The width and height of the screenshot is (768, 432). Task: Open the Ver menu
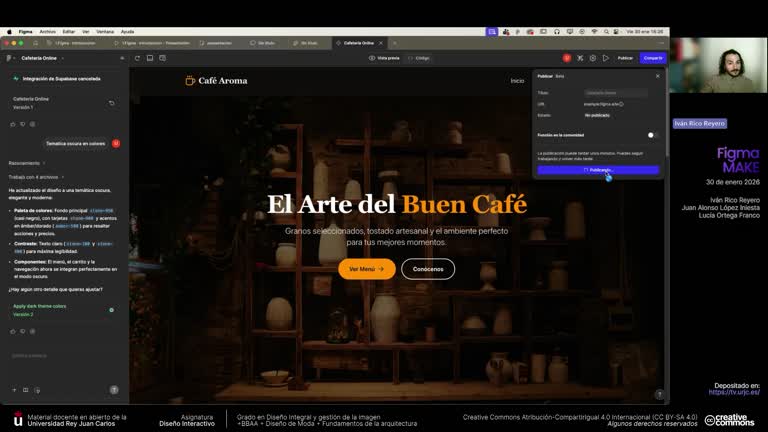tap(86, 31)
